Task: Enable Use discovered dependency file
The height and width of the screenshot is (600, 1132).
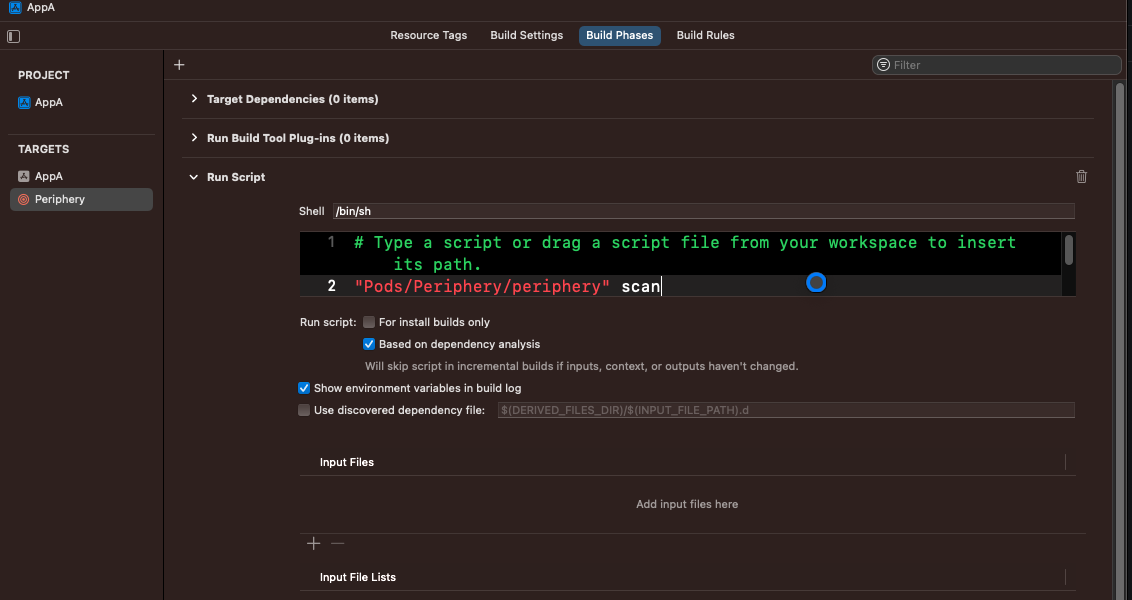Action: (304, 410)
